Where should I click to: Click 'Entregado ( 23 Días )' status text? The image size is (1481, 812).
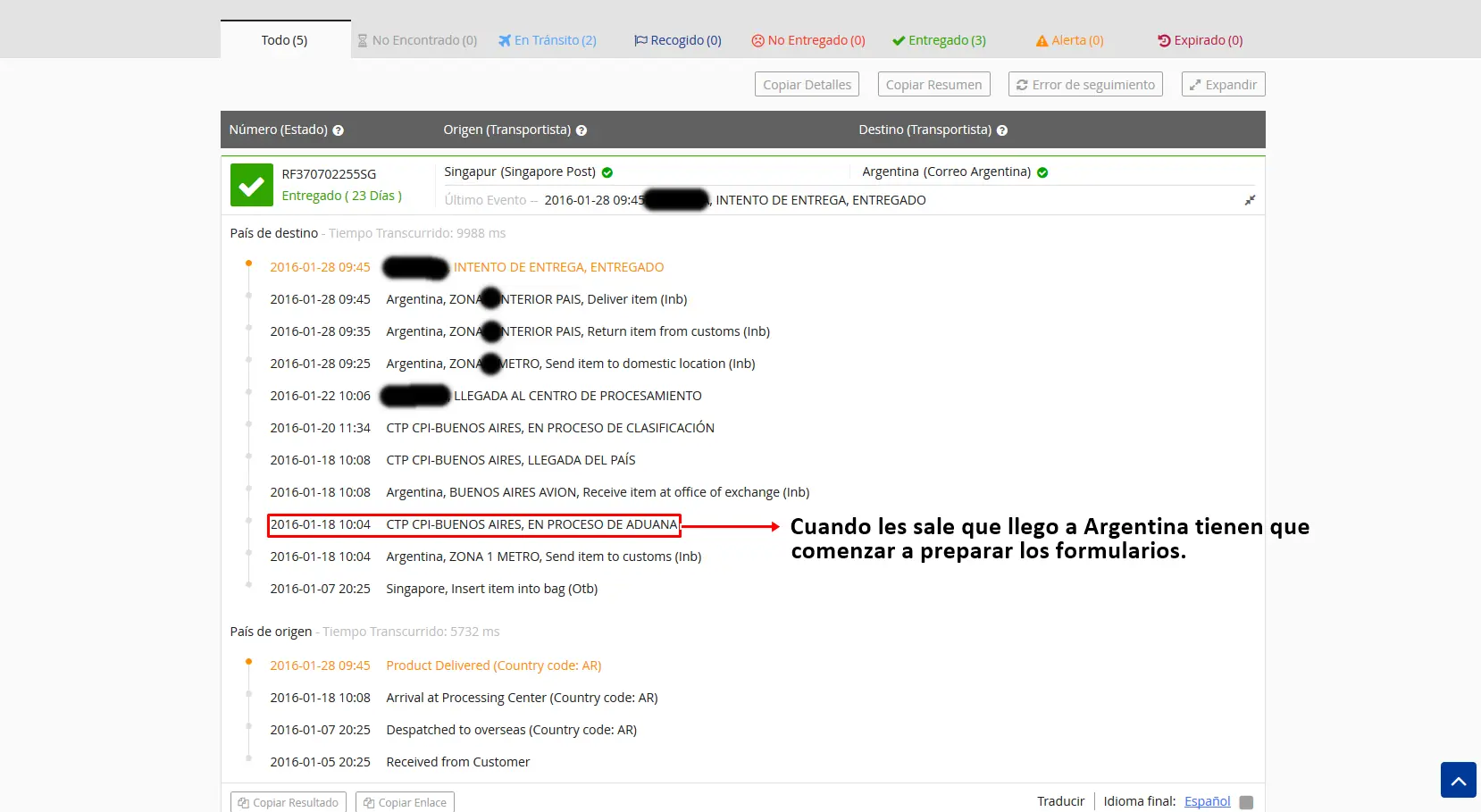pos(341,196)
